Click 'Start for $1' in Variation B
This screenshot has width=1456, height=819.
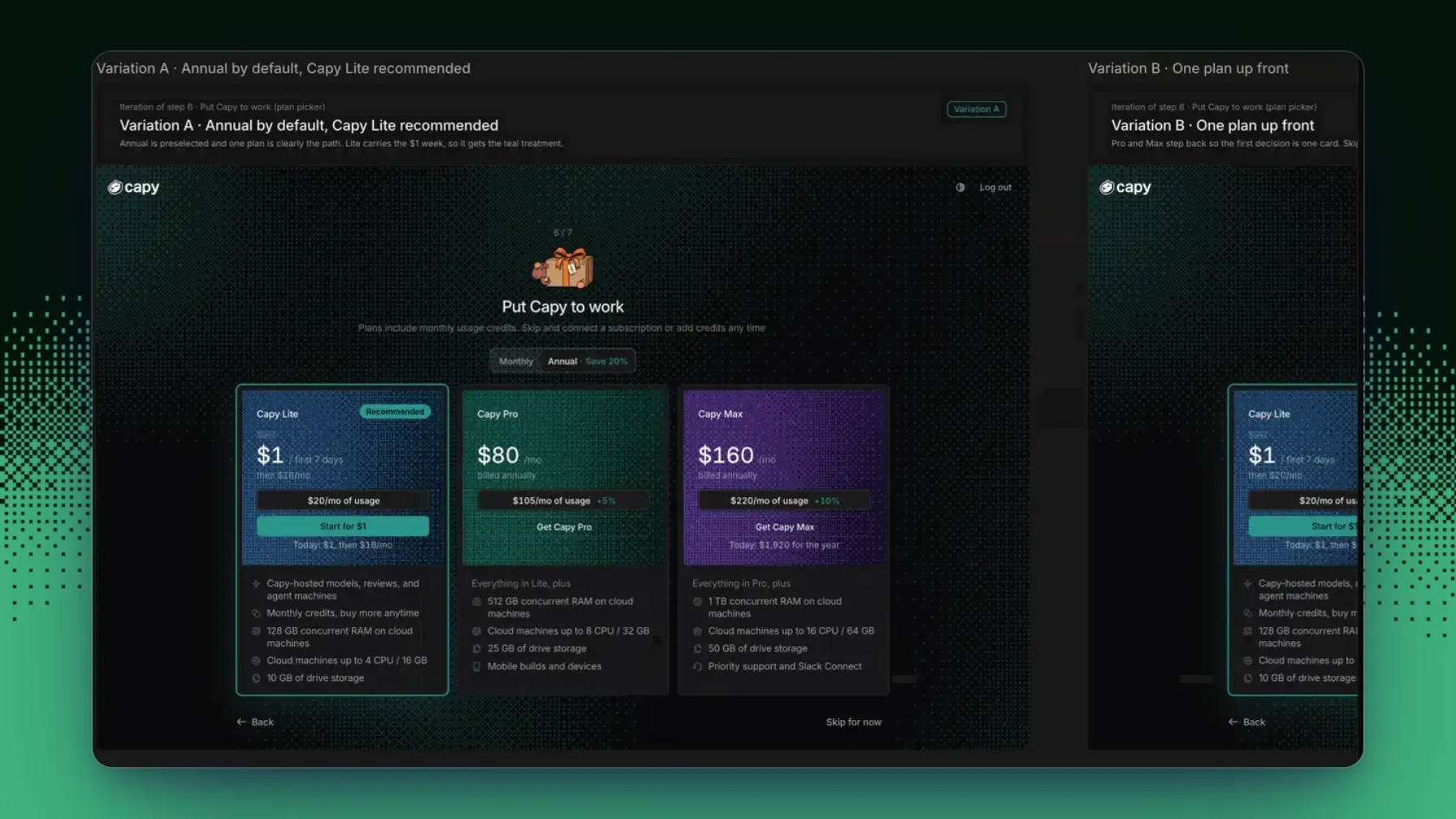pyautogui.click(x=1303, y=526)
